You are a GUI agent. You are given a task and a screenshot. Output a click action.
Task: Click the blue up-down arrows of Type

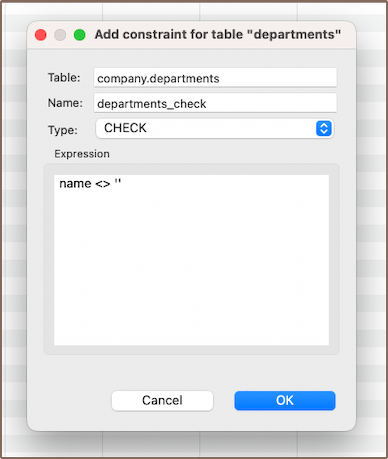[324, 128]
